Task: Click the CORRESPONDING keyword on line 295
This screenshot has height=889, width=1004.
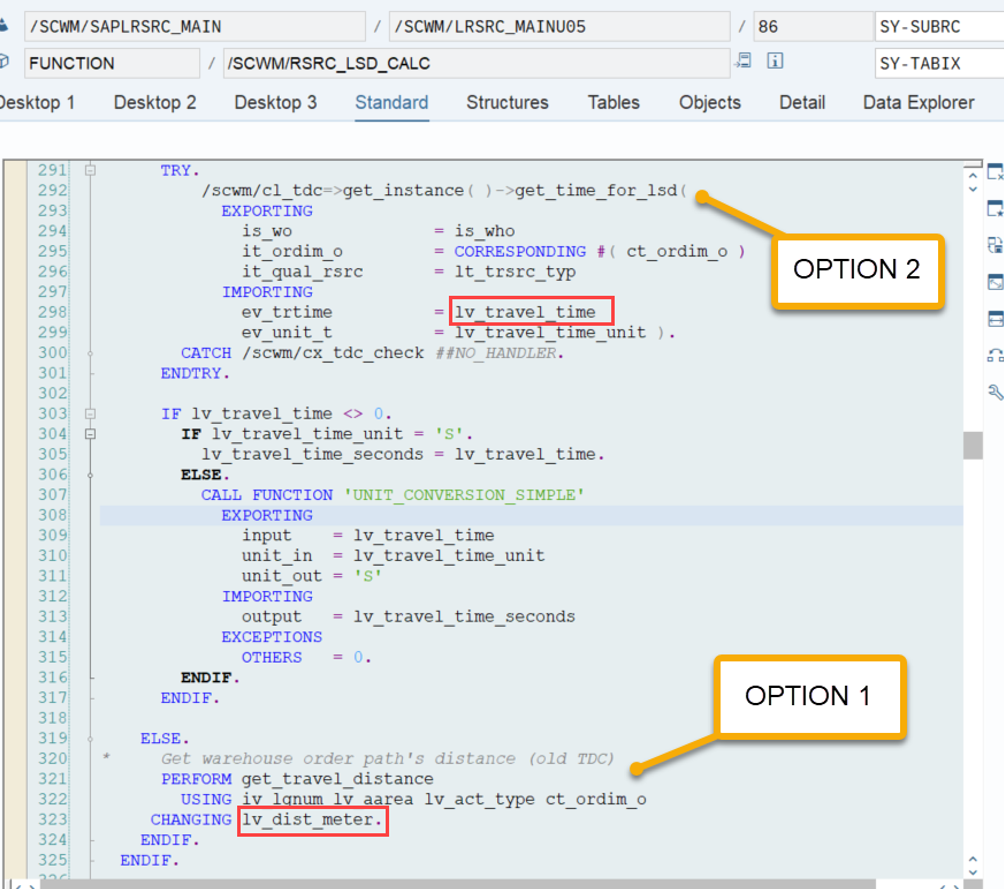Action: [520, 252]
